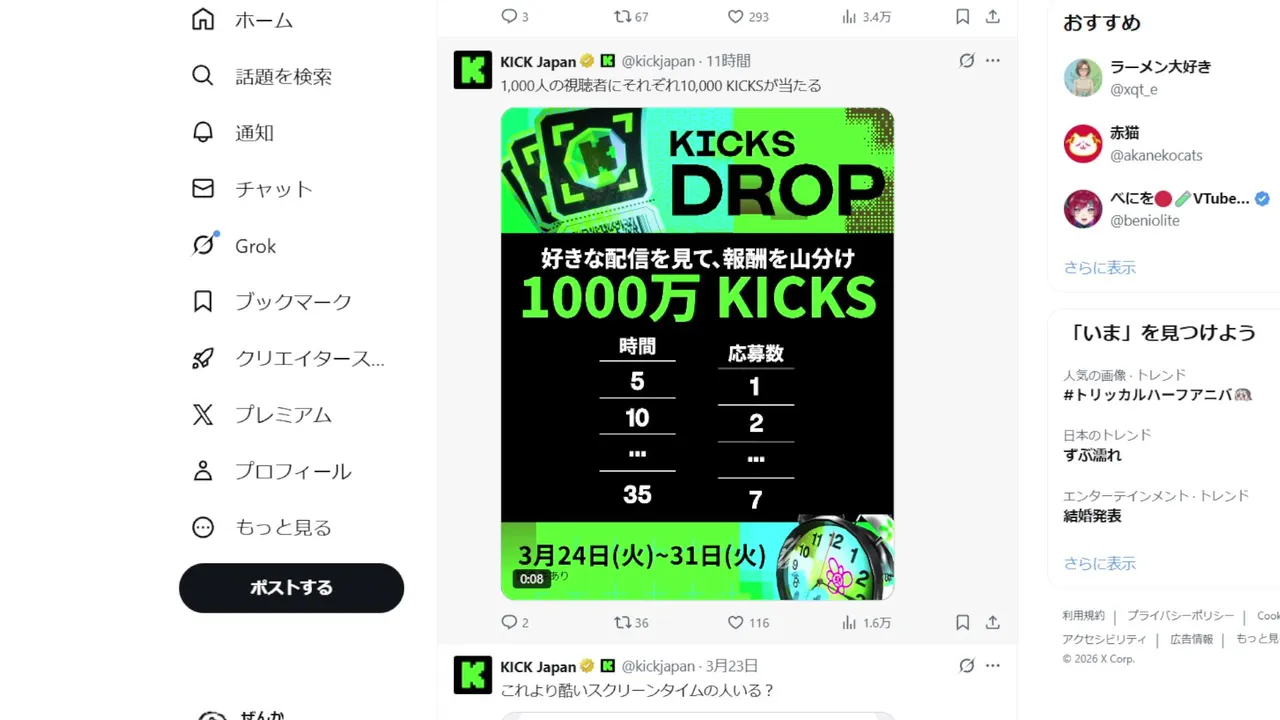Screen dimensions: 1280x720
Task: Share the KICKS DROP post
Action: [992, 622]
